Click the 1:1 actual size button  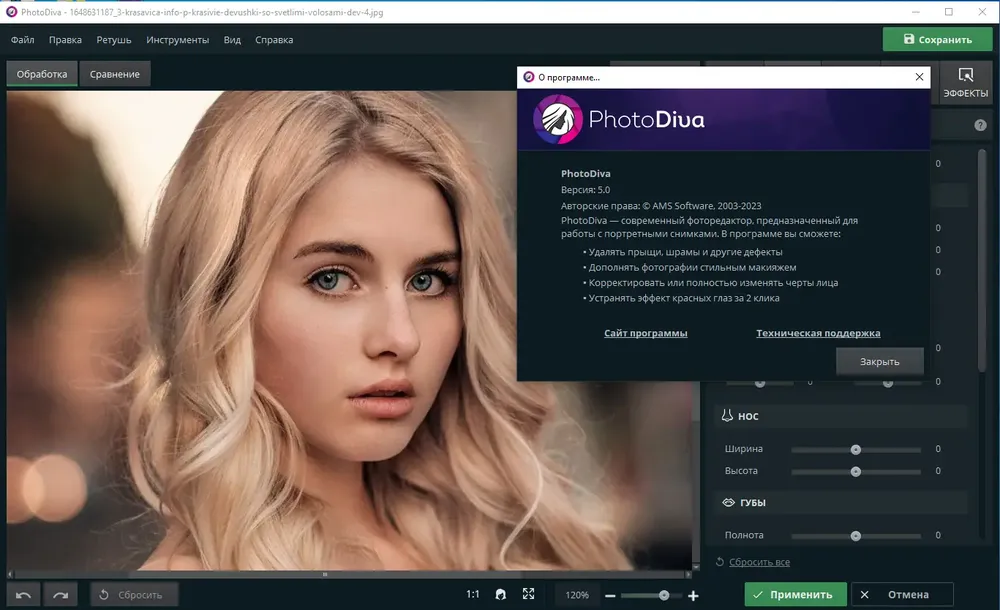(x=473, y=595)
